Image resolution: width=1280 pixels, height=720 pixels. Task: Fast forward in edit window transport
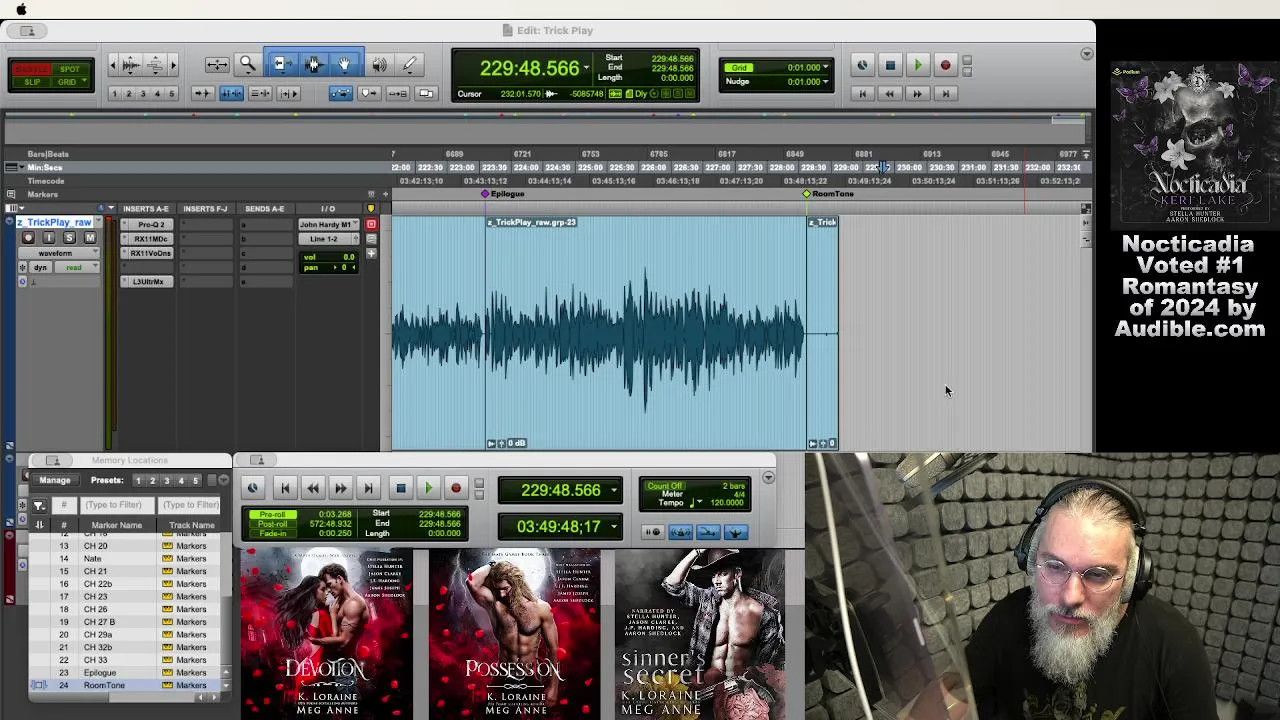(917, 94)
